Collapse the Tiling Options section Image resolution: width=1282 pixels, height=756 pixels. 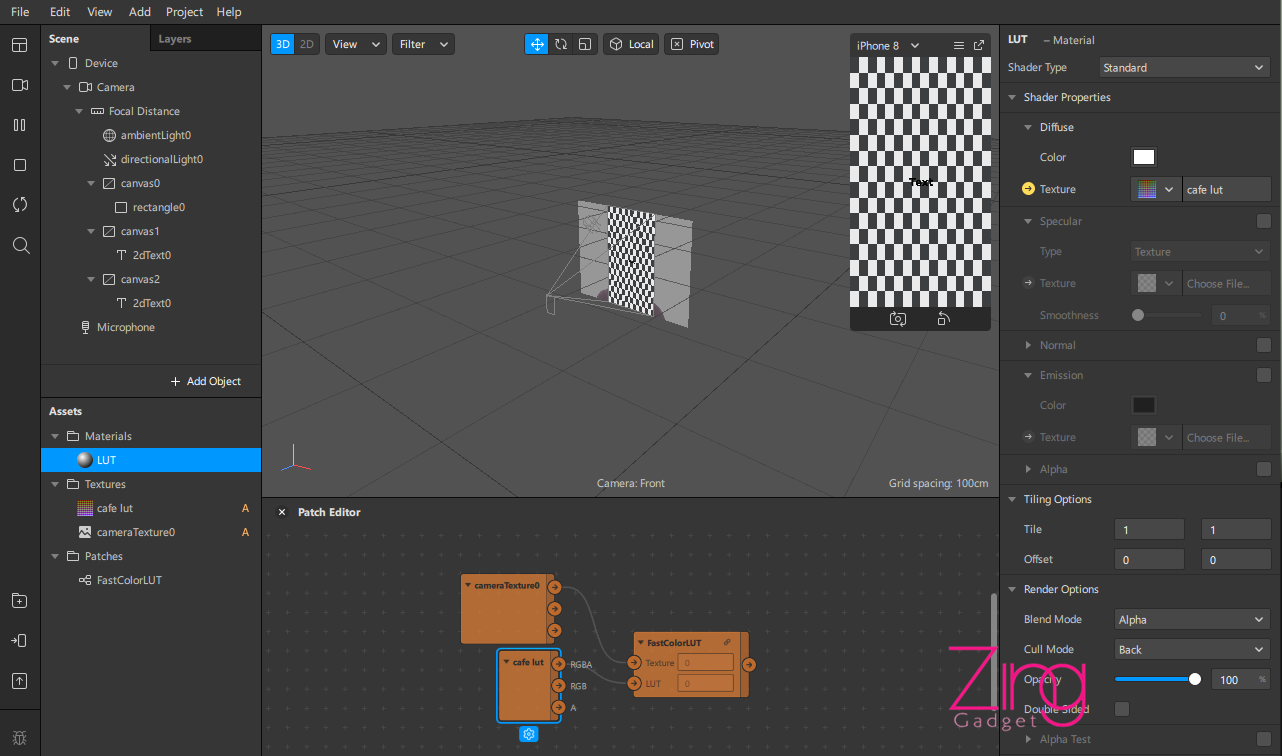tap(1012, 499)
